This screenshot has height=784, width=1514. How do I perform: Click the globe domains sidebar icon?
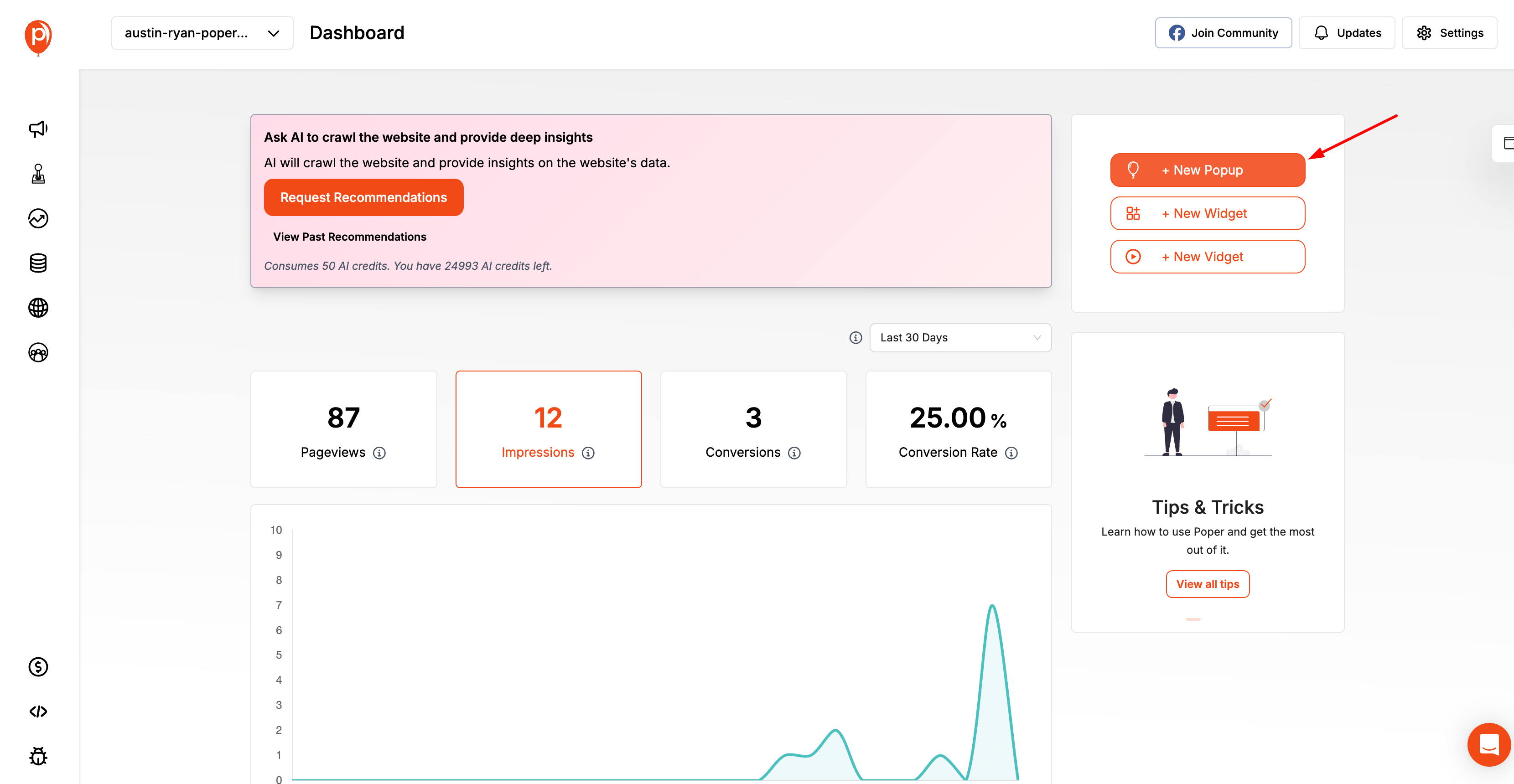pos(38,308)
